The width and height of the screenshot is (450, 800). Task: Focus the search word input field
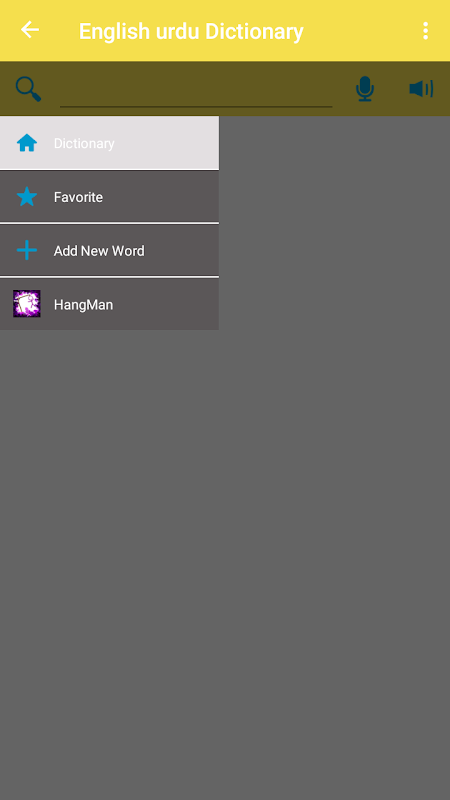(196, 91)
